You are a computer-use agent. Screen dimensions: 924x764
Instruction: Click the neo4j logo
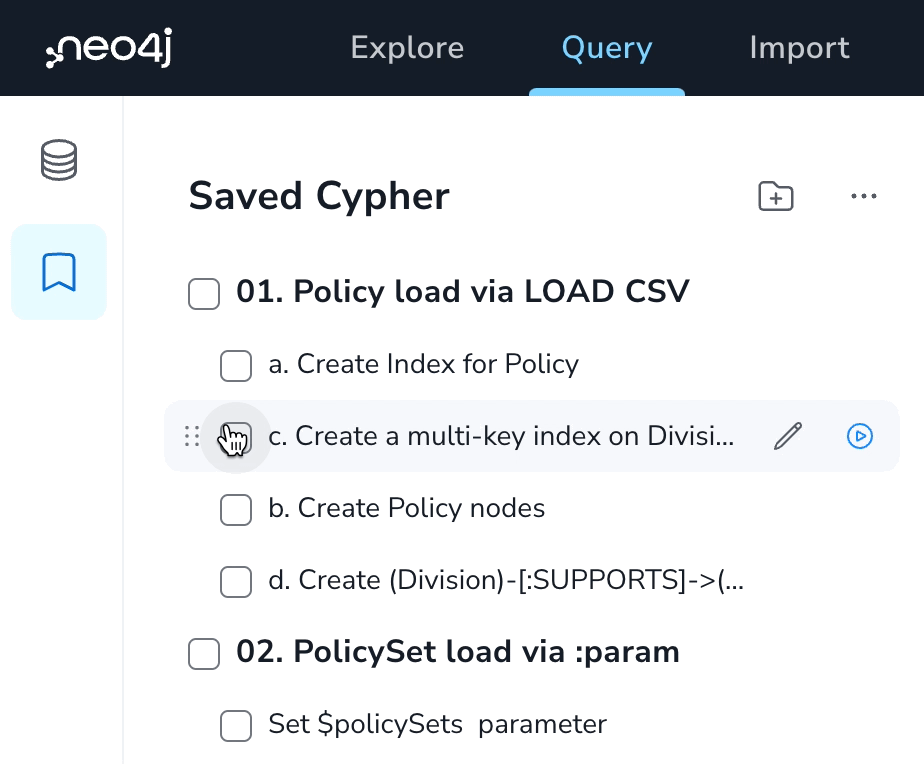(109, 47)
